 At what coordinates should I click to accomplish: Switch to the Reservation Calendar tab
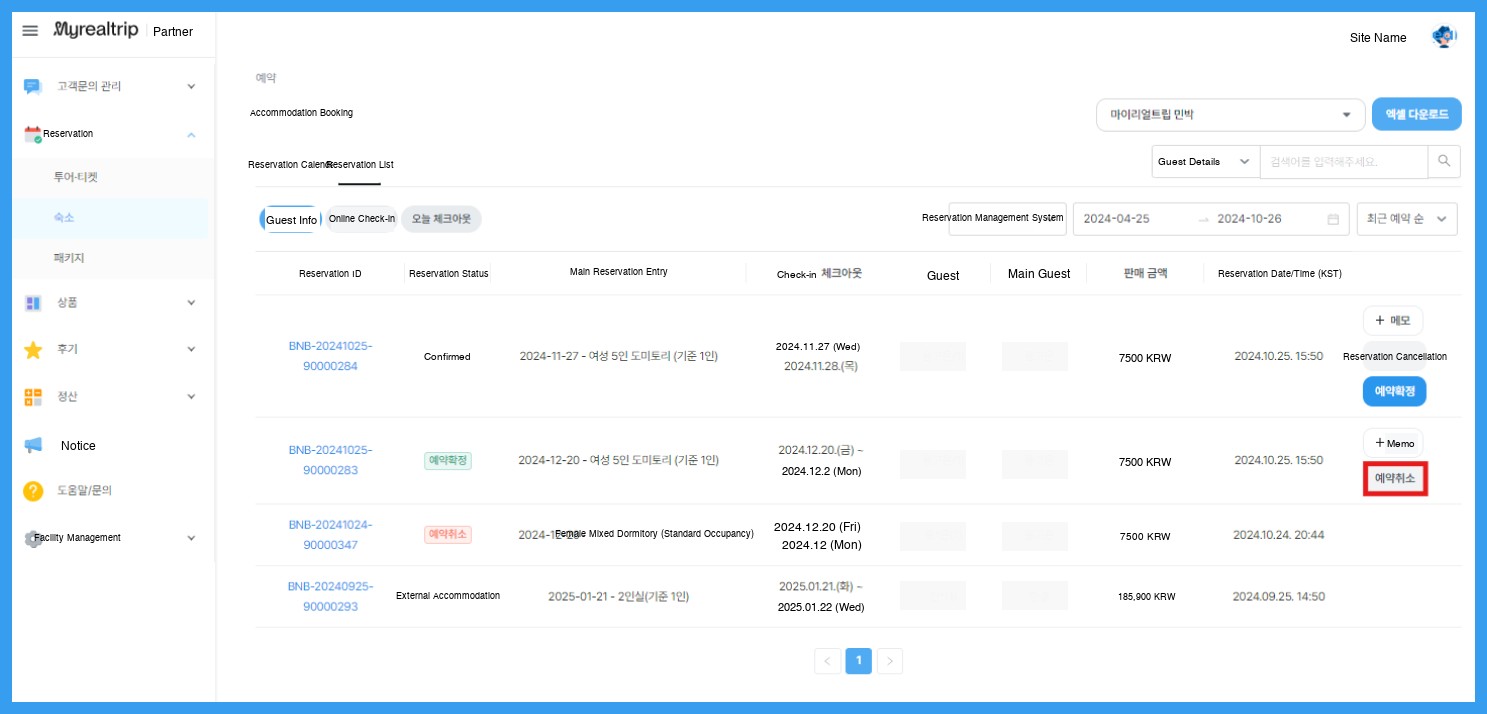click(x=287, y=165)
